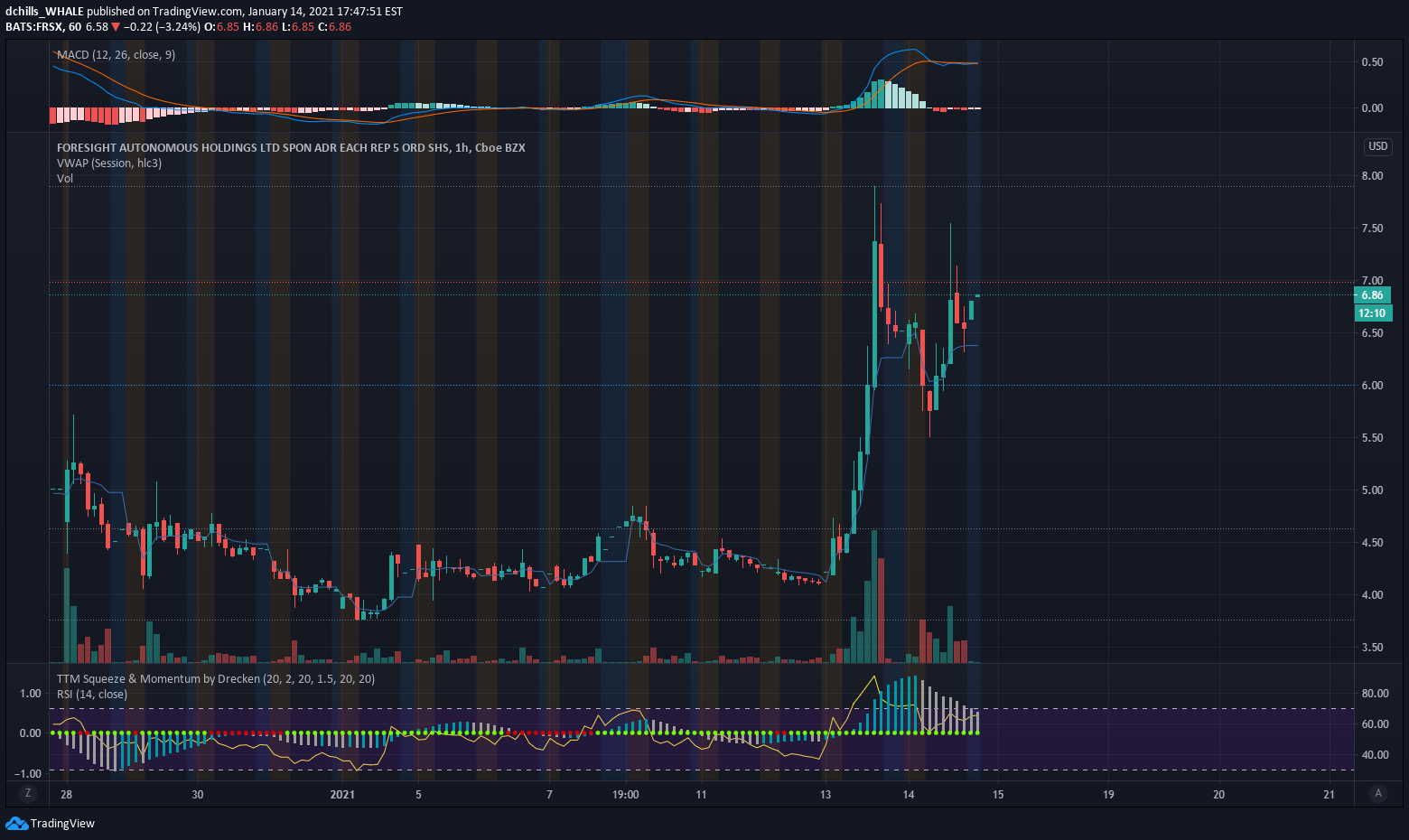
Task: Click the Z timezone button at bottom-left
Action: [28, 793]
